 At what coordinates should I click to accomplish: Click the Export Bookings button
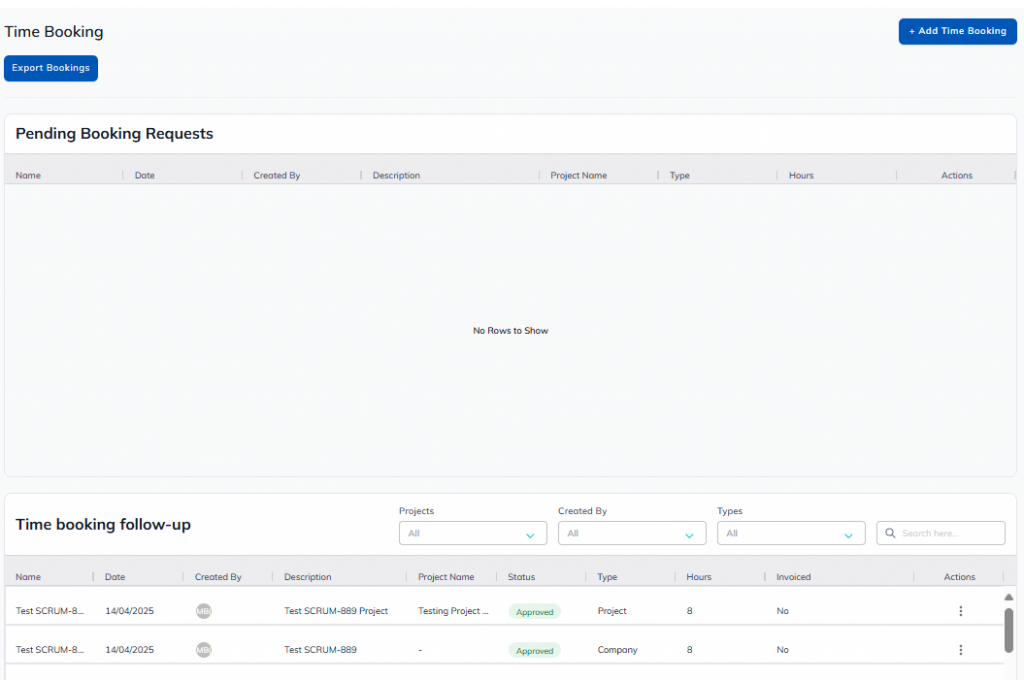tap(51, 68)
